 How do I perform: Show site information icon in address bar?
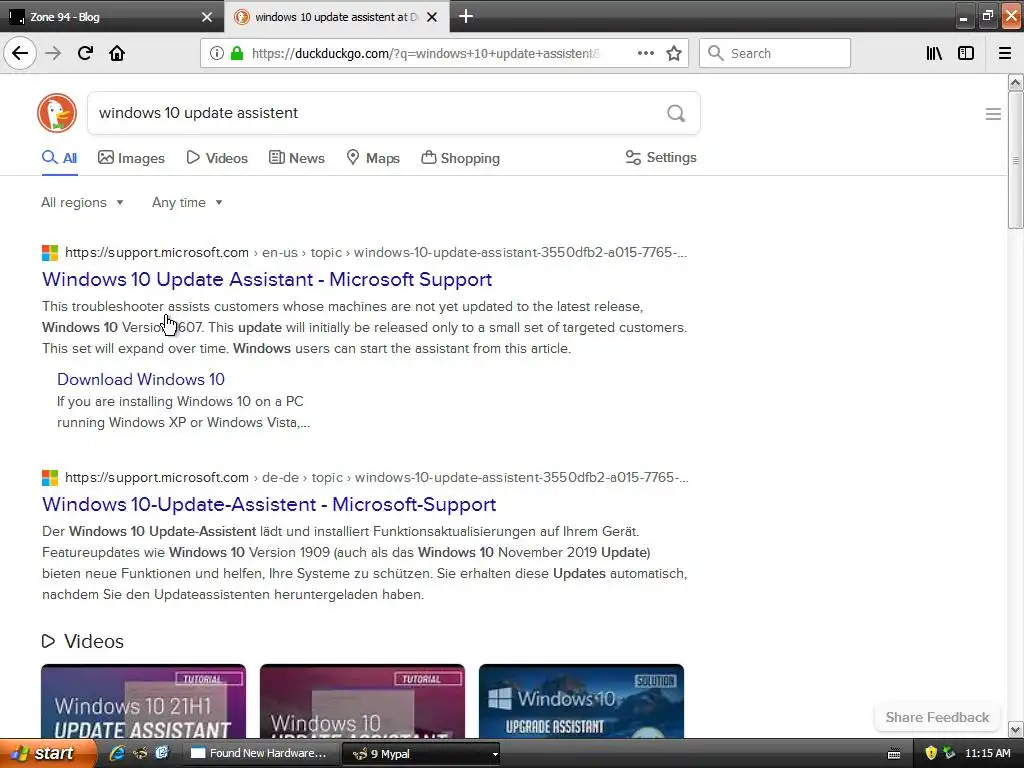(217, 53)
